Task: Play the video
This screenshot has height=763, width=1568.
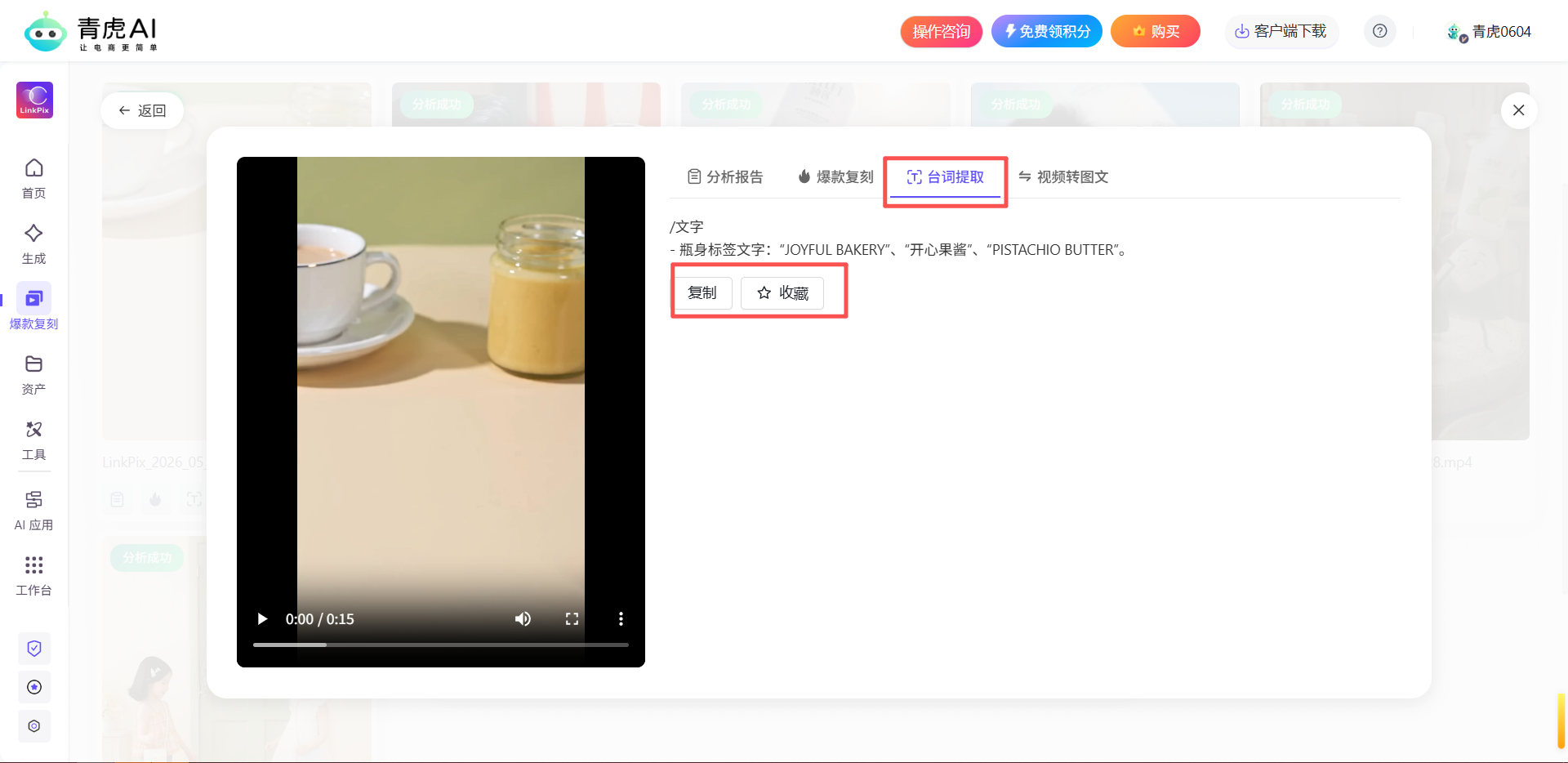Action: click(262, 618)
